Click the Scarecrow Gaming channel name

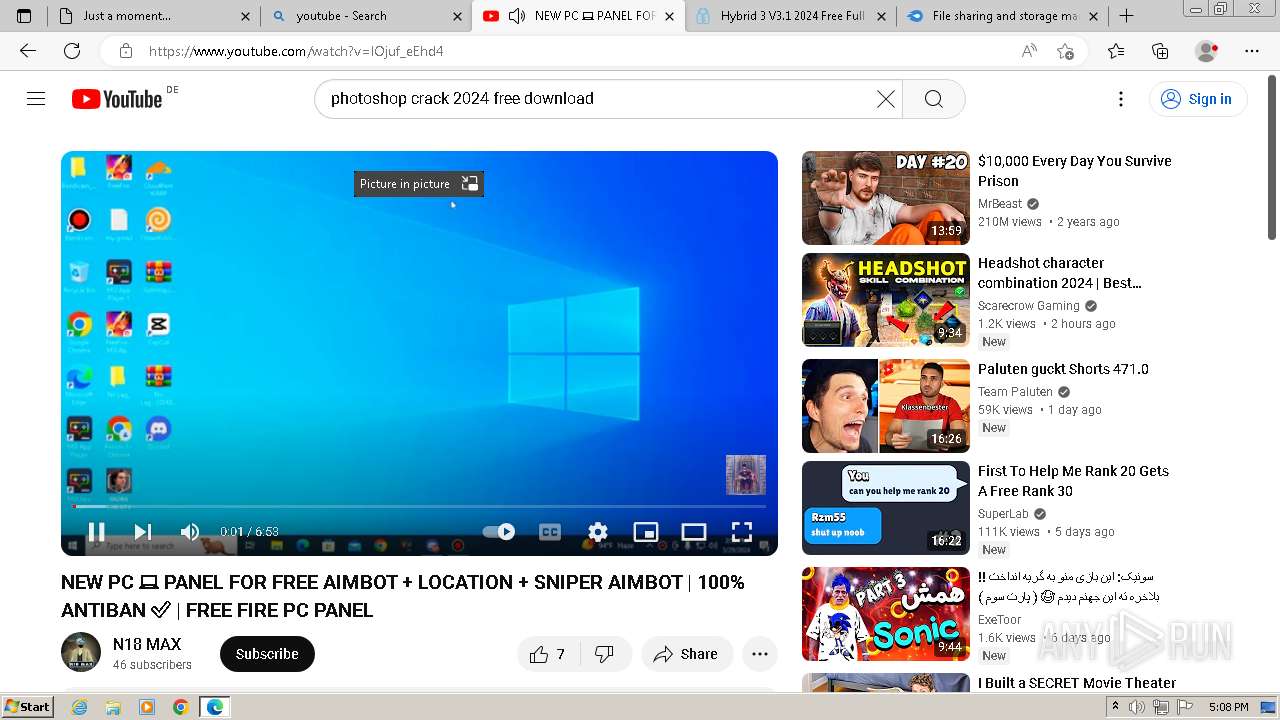tap(1029, 306)
